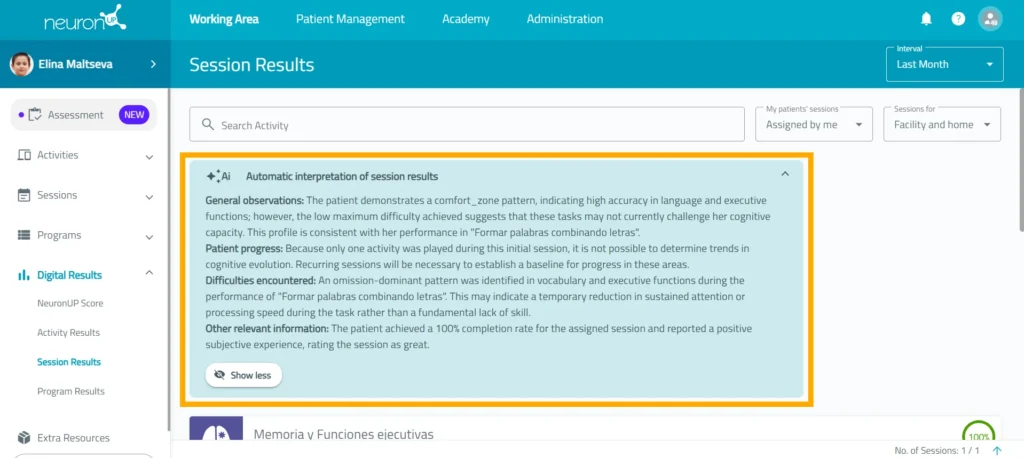
Task: Click Elina Maltseva's patient photo
Action: (21, 64)
